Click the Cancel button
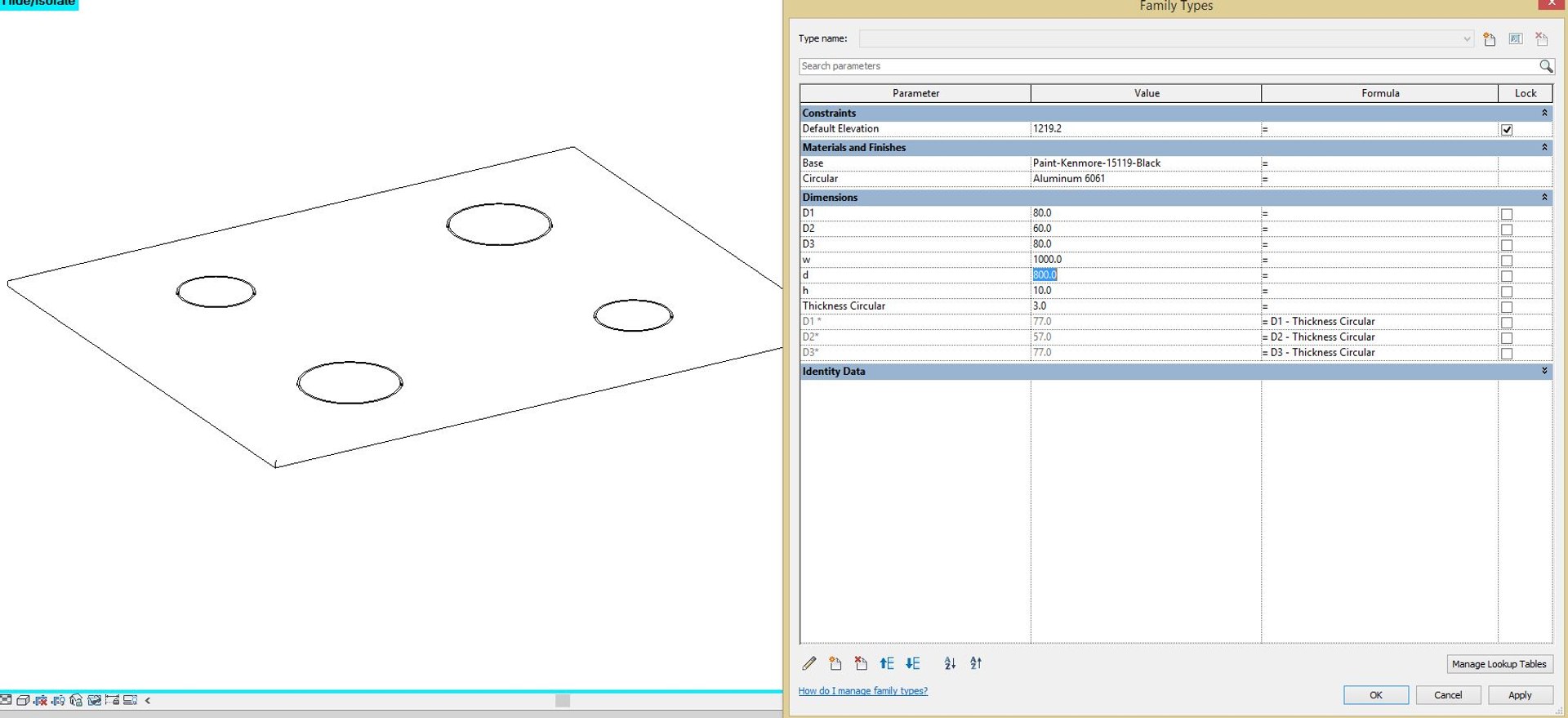This screenshot has width=1568, height=718. pyautogui.click(x=1448, y=695)
